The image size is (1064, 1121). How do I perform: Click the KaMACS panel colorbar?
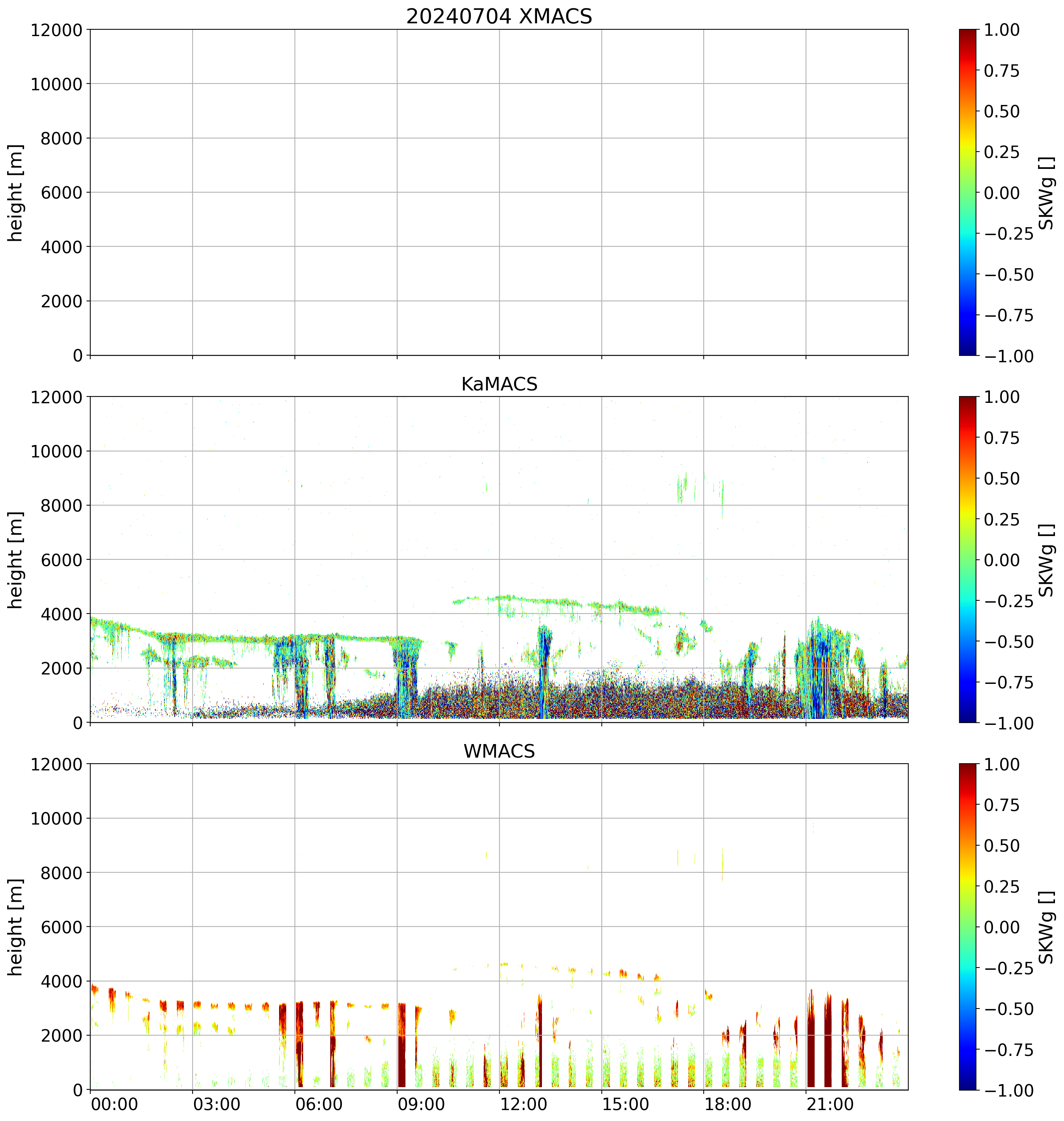pyautogui.click(x=968, y=559)
